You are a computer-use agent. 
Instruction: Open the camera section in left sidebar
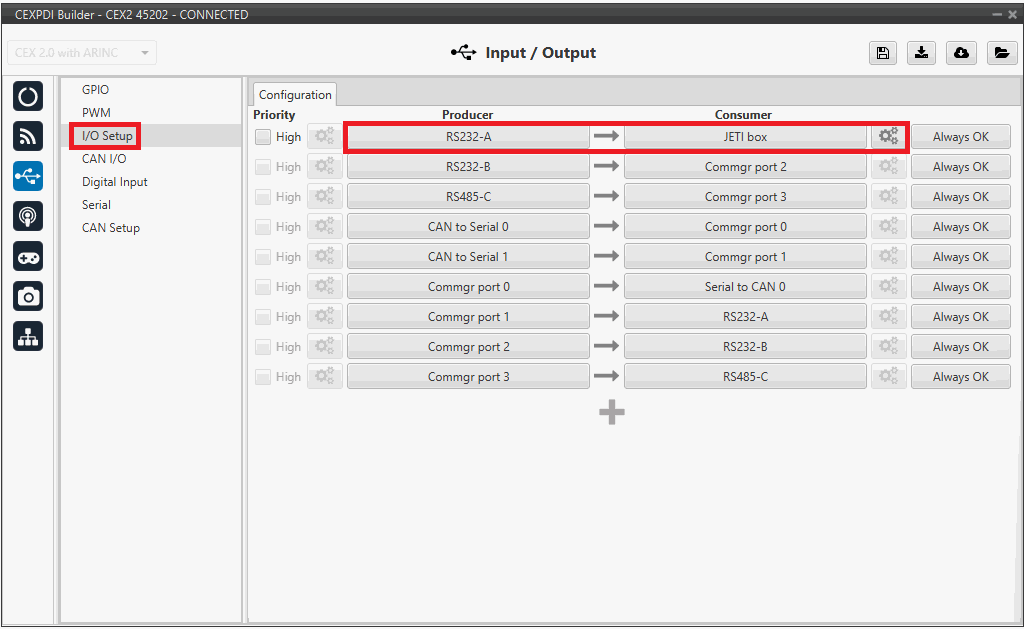28,297
